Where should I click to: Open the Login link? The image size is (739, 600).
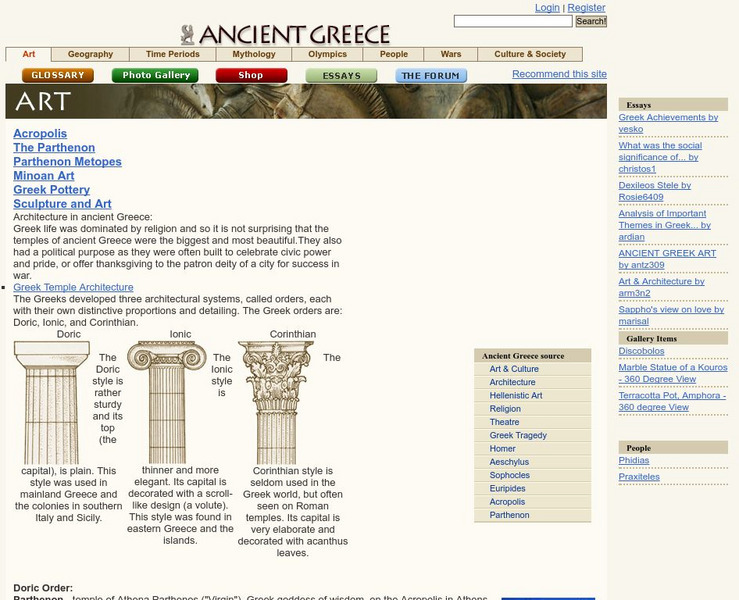(x=547, y=8)
